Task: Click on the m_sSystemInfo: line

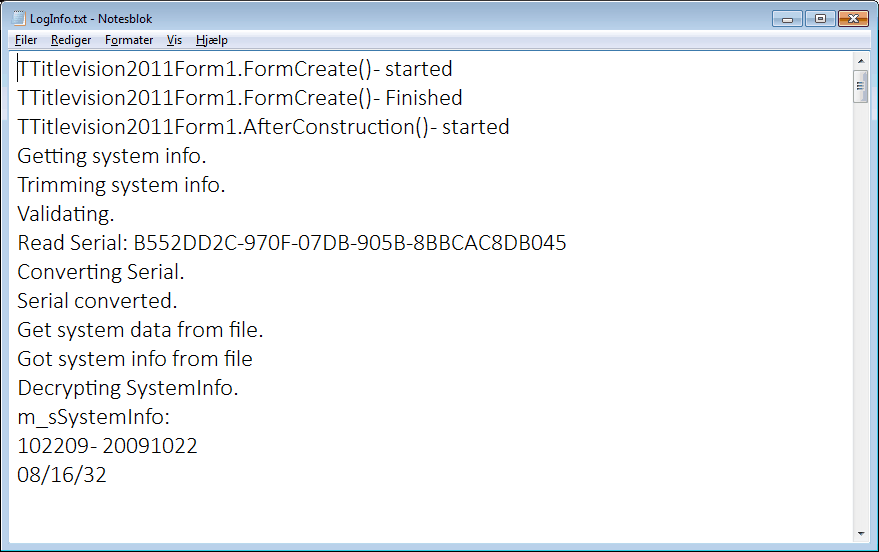Action: point(93,417)
